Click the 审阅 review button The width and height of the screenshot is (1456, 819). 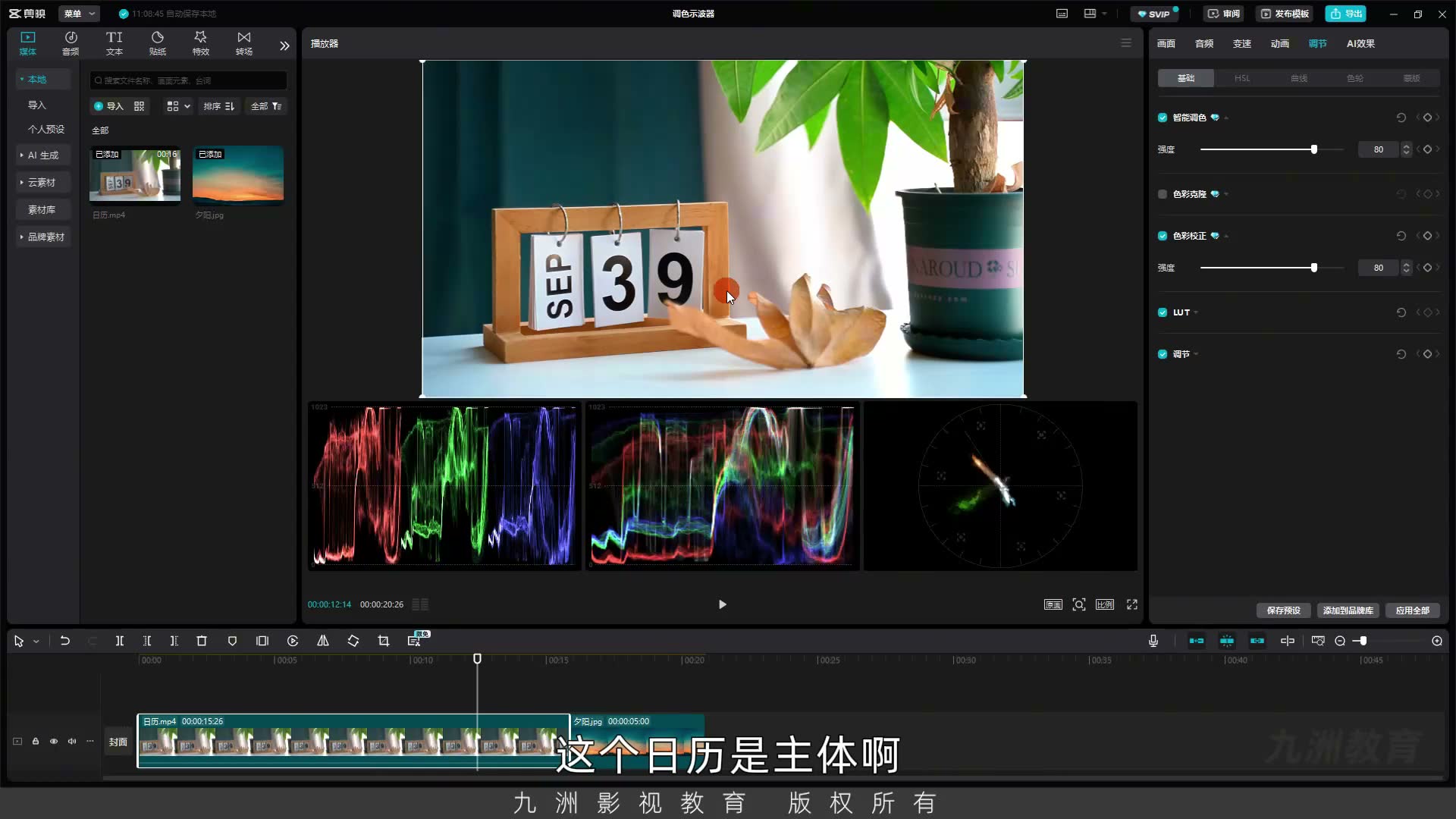(1224, 14)
